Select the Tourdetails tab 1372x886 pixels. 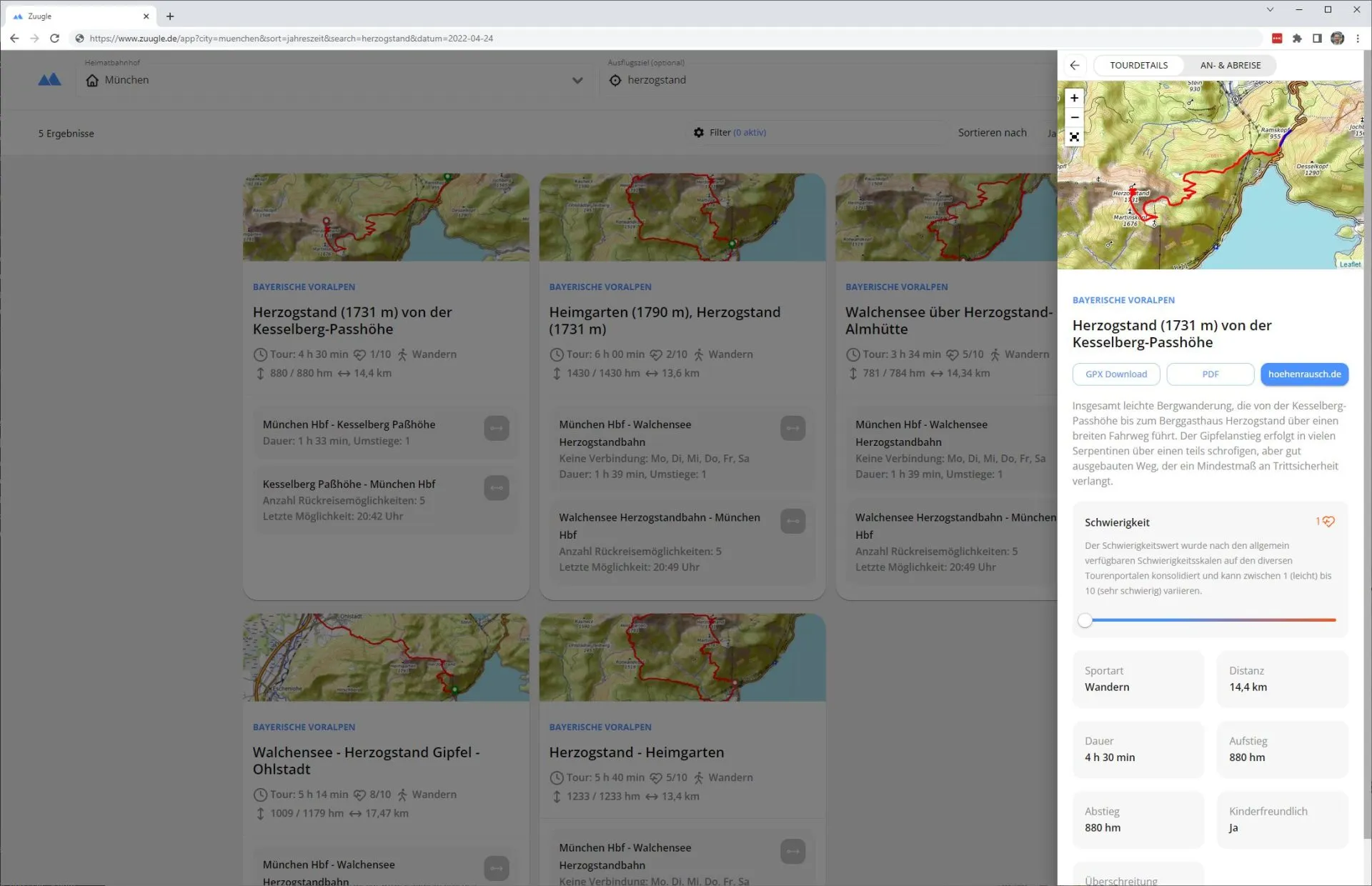[1138, 65]
